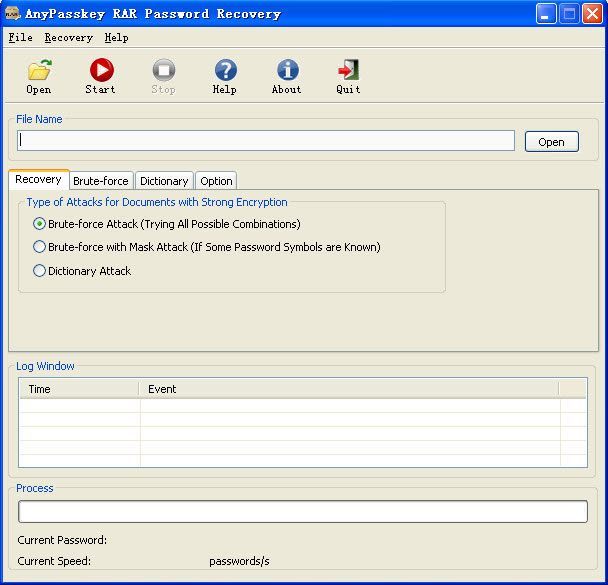
Task: Click the Process progress bar
Action: pyautogui.click(x=303, y=511)
